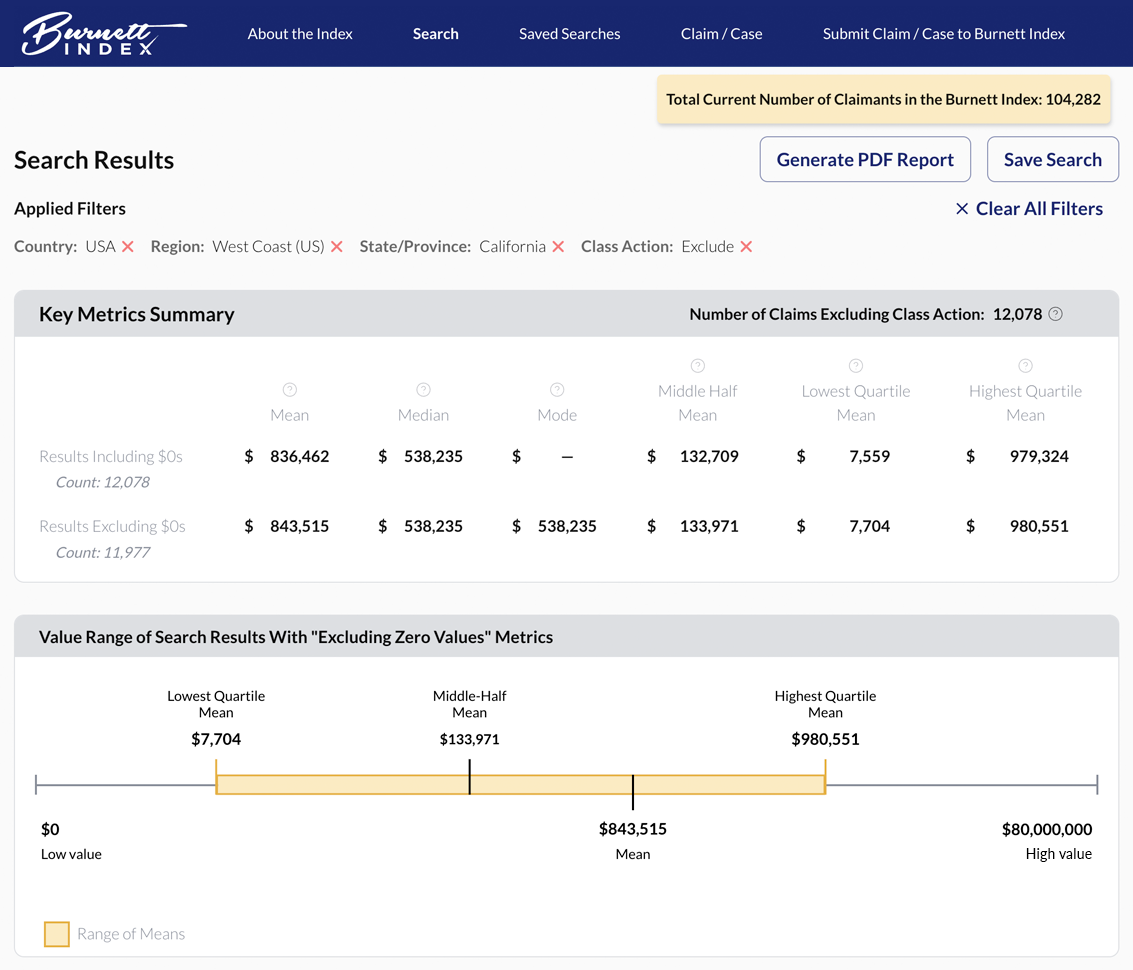The height and width of the screenshot is (970, 1133).
Task: Open help for Lowest Quartile Mean
Action: [x=856, y=364]
